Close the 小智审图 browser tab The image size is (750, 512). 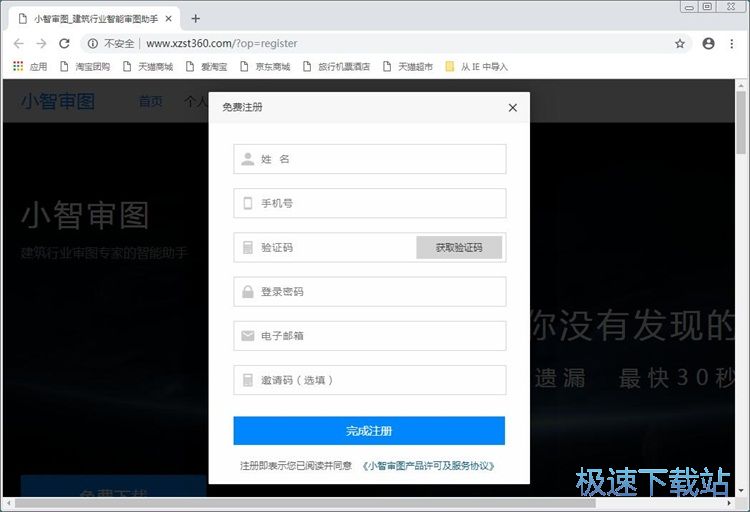tap(168, 19)
